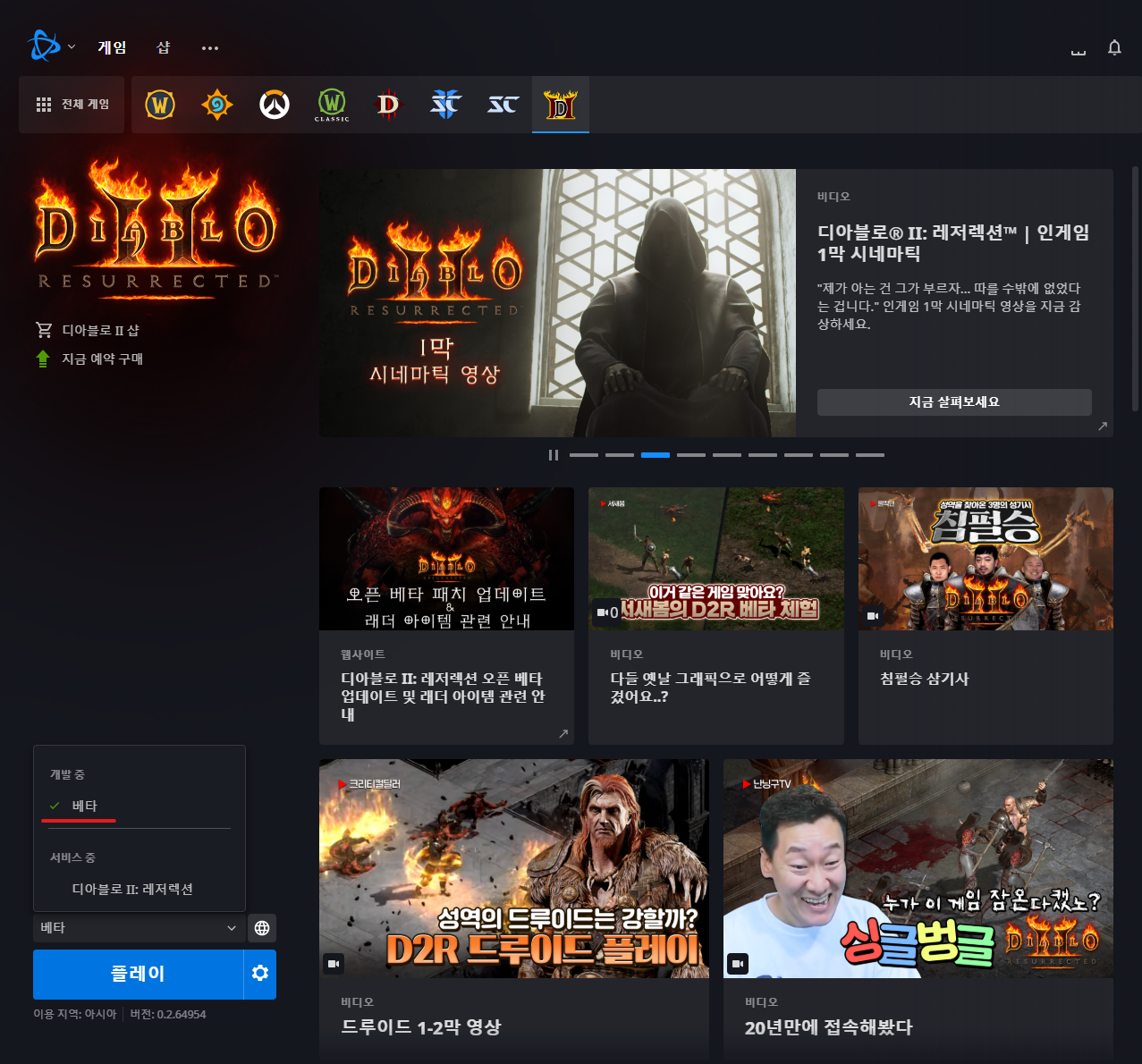This screenshot has height=1064, width=1142.
Task: Select the StarCraft Remastered icon
Action: tap(503, 105)
